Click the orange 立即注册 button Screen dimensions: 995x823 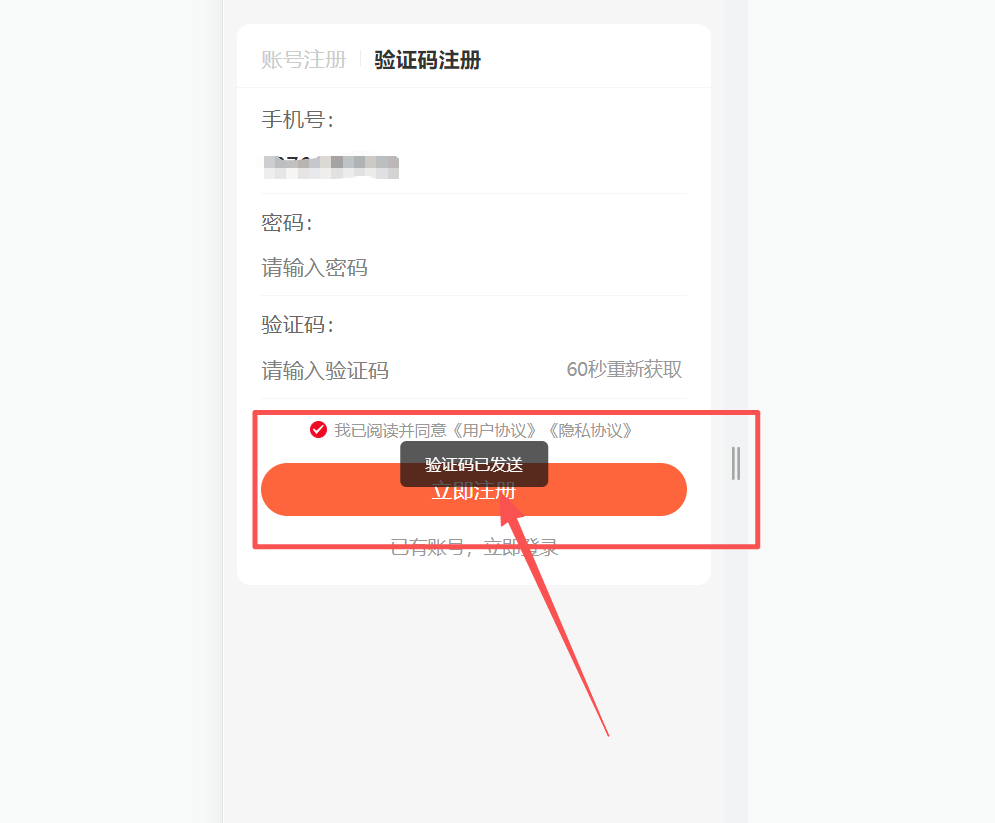[473, 489]
